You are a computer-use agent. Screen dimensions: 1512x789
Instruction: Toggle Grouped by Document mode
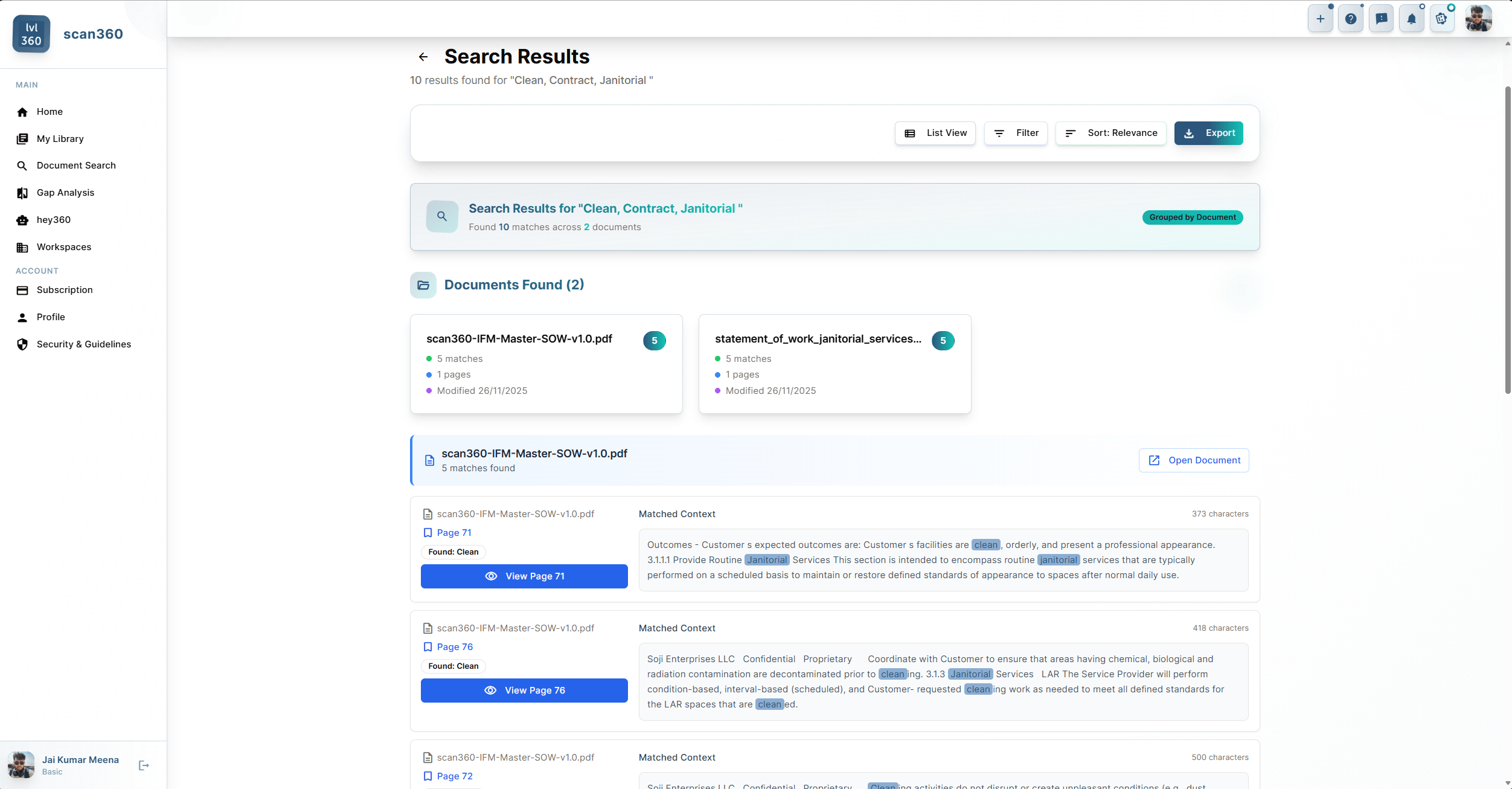1192,217
